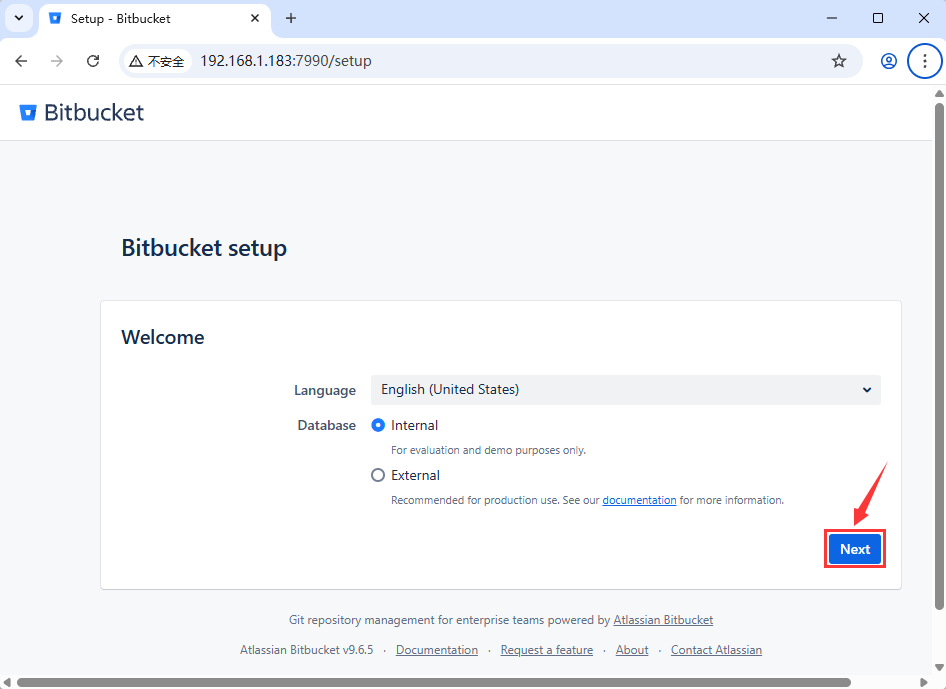Click the scroll-up arrow of vertical scrollbar
This screenshot has width=946, height=689.
tap(939, 94)
